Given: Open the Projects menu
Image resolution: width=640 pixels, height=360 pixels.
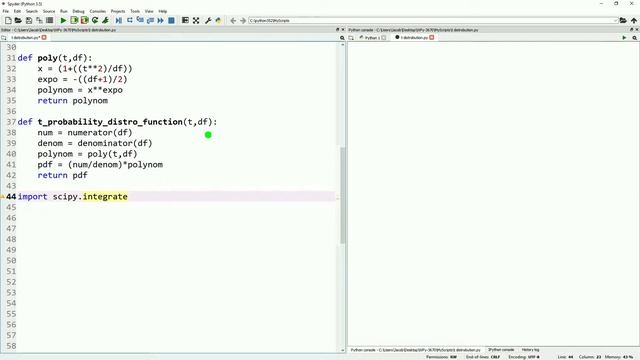Looking at the screenshot, I should [118, 11].
